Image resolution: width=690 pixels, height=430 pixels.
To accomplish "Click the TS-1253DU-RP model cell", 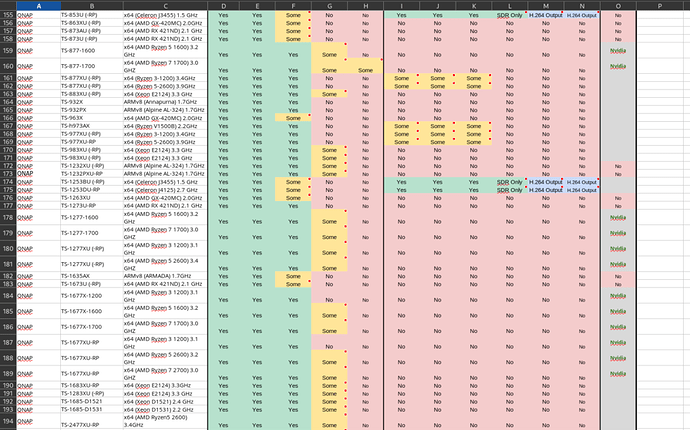I will pyautogui.click(x=92, y=190).
